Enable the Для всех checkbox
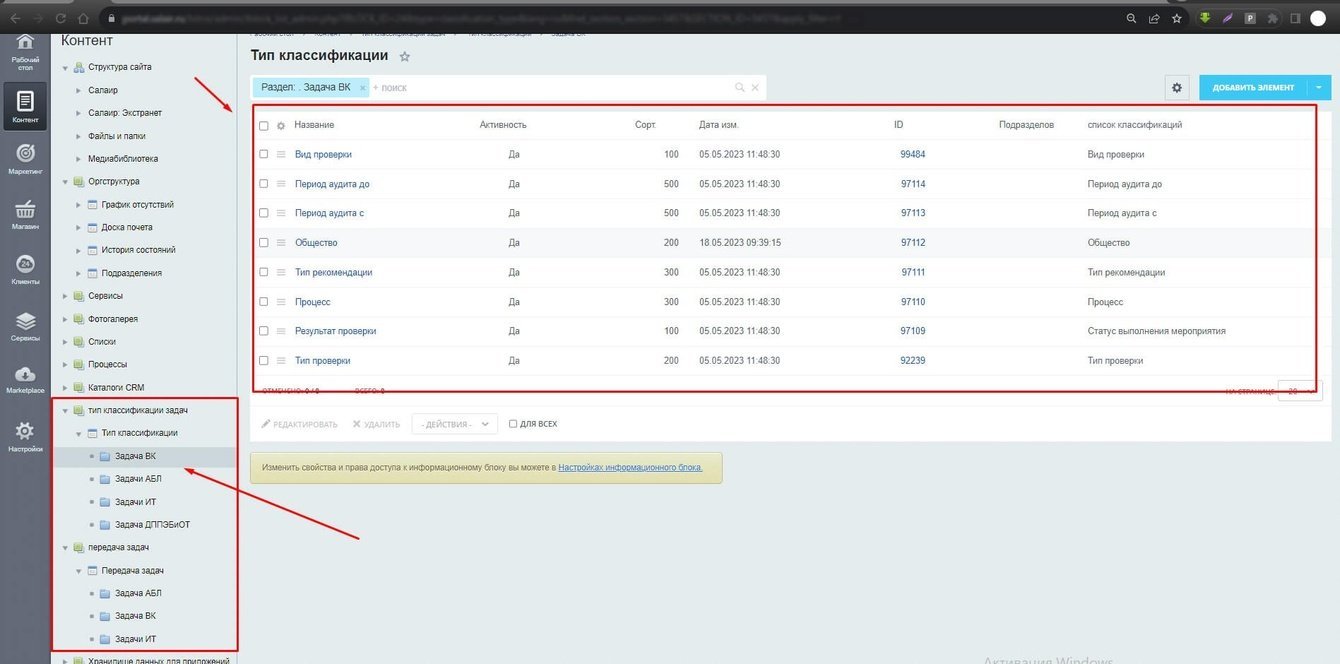 tap(513, 424)
